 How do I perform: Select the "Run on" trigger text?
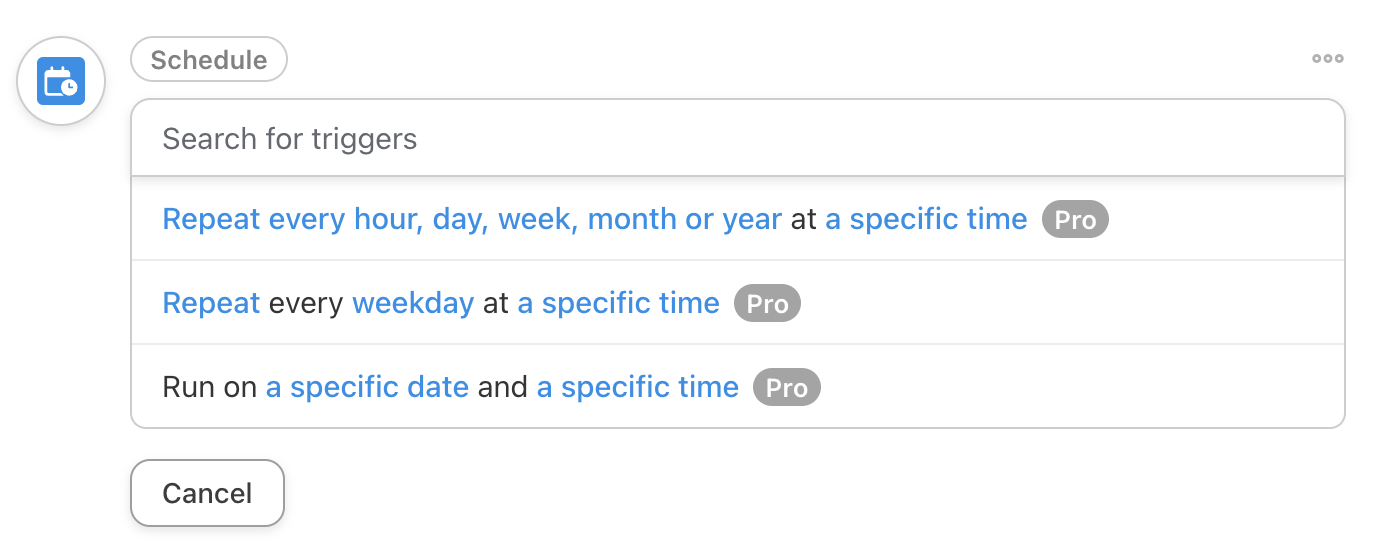pyautogui.click(x=210, y=388)
